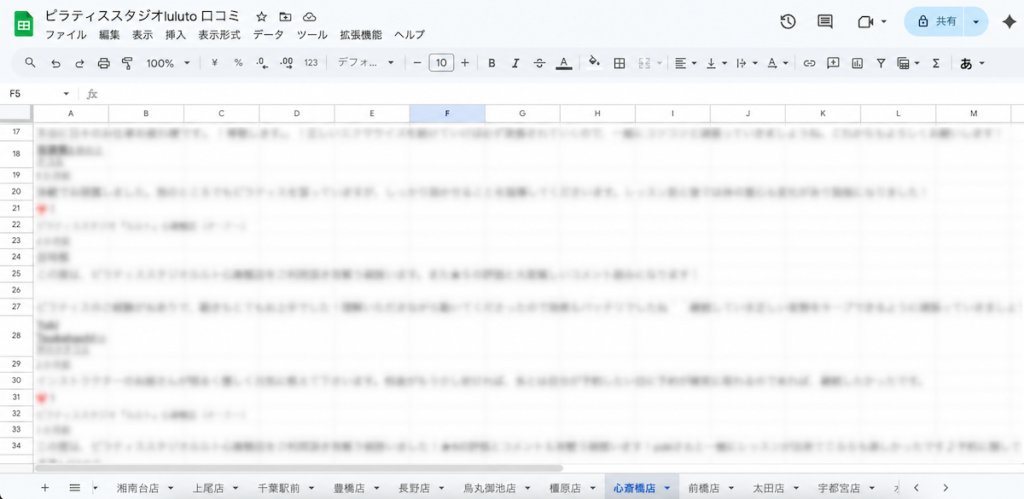Screen dimensions: 1024x499
Task: Click the insert link icon
Action: click(x=809, y=63)
